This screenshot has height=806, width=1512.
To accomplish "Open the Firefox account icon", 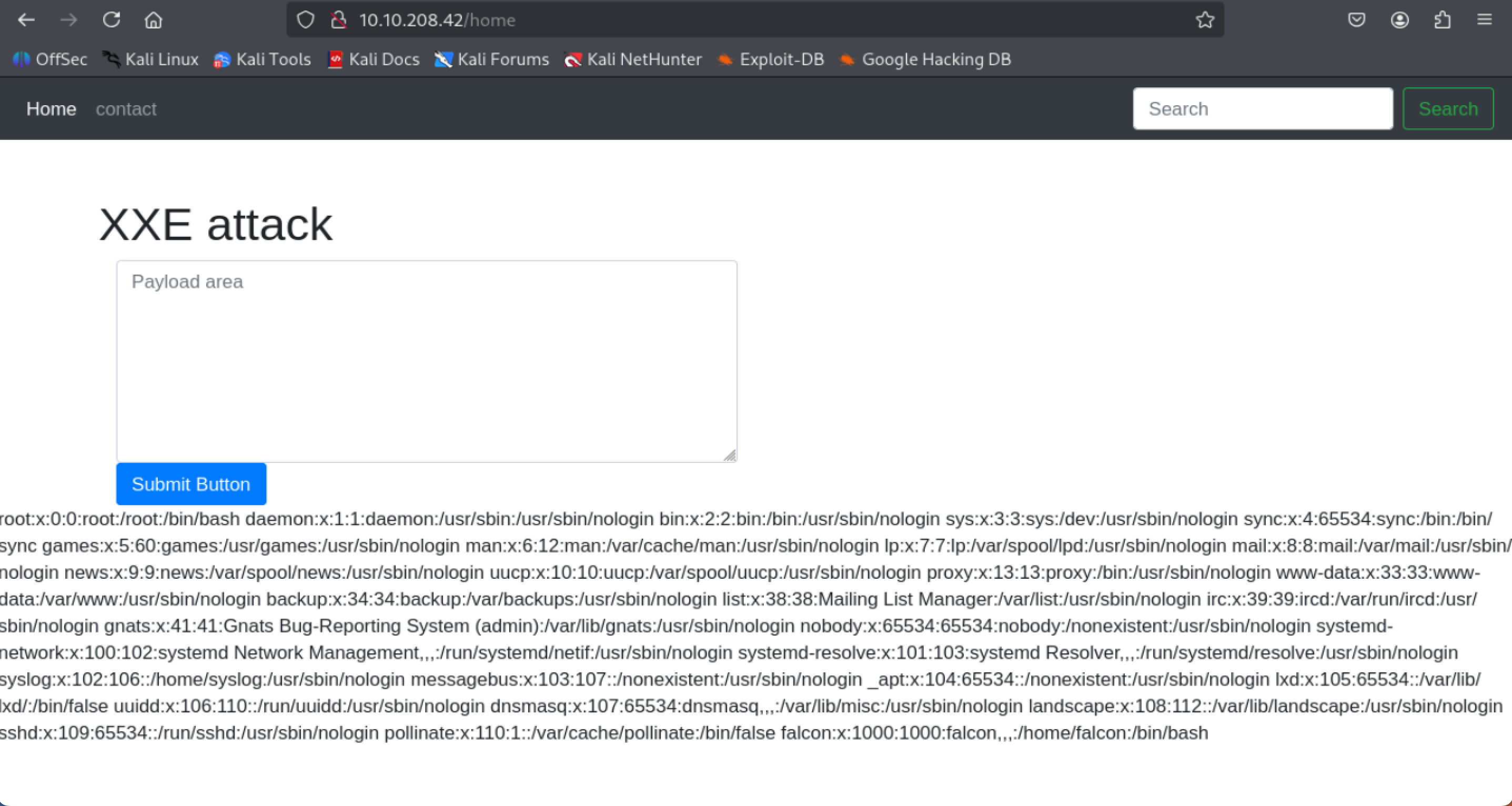I will coord(1399,20).
